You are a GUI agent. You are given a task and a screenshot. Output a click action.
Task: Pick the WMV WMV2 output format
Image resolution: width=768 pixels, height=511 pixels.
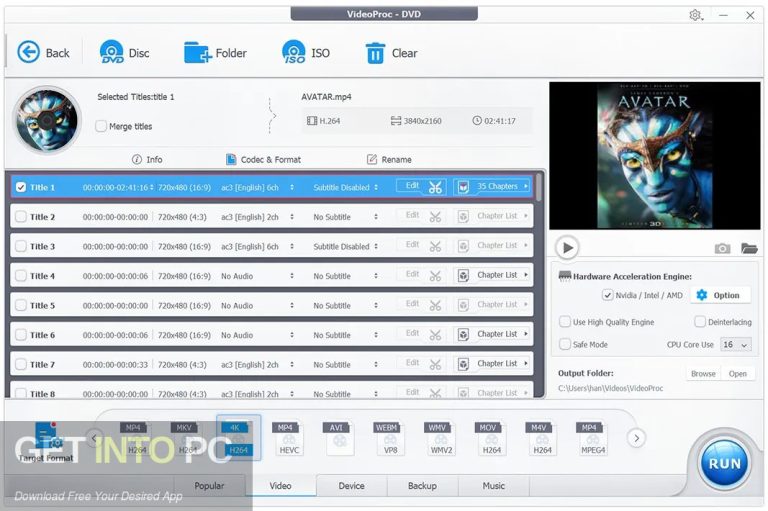[440, 438]
